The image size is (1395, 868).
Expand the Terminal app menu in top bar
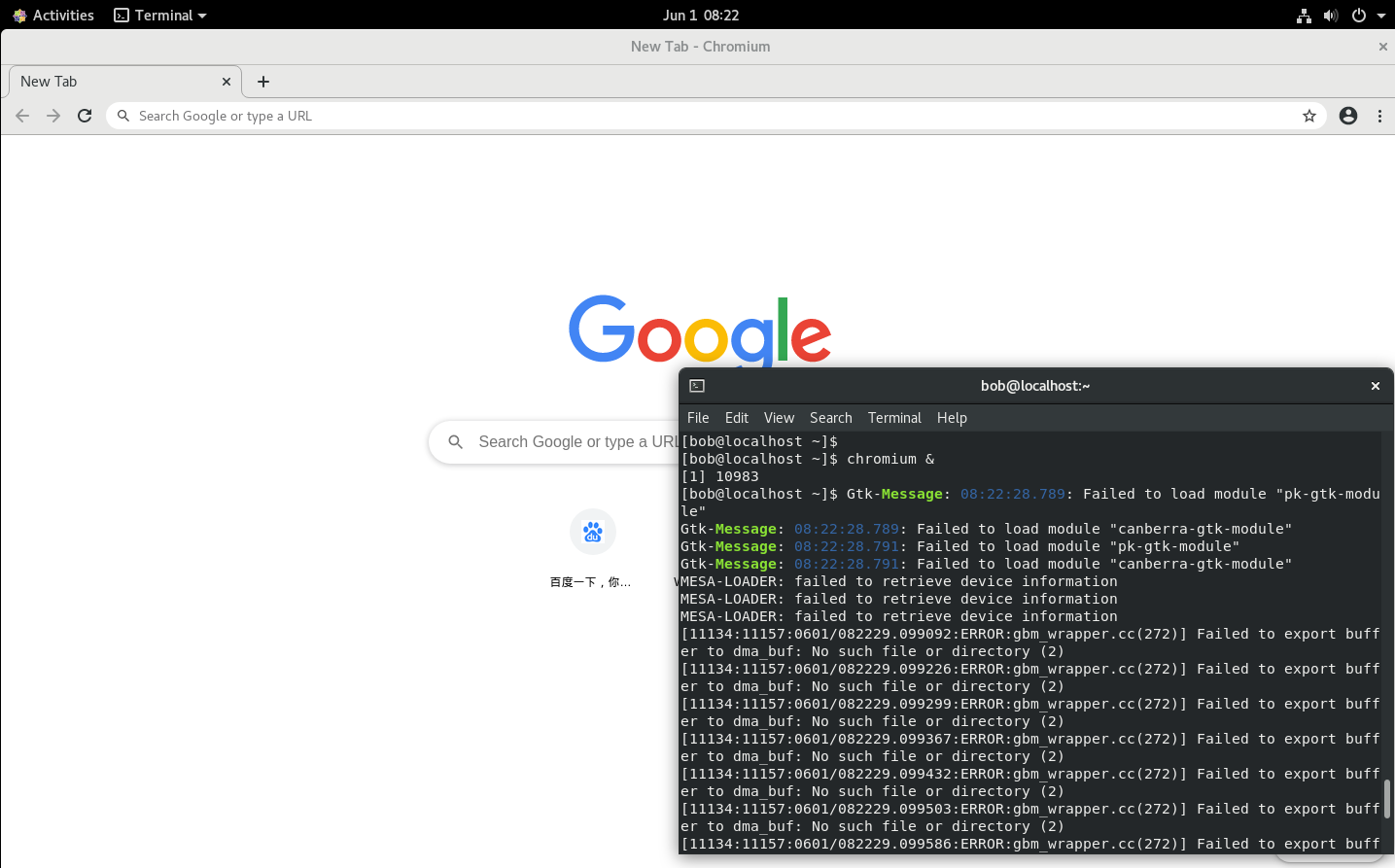pos(160,15)
